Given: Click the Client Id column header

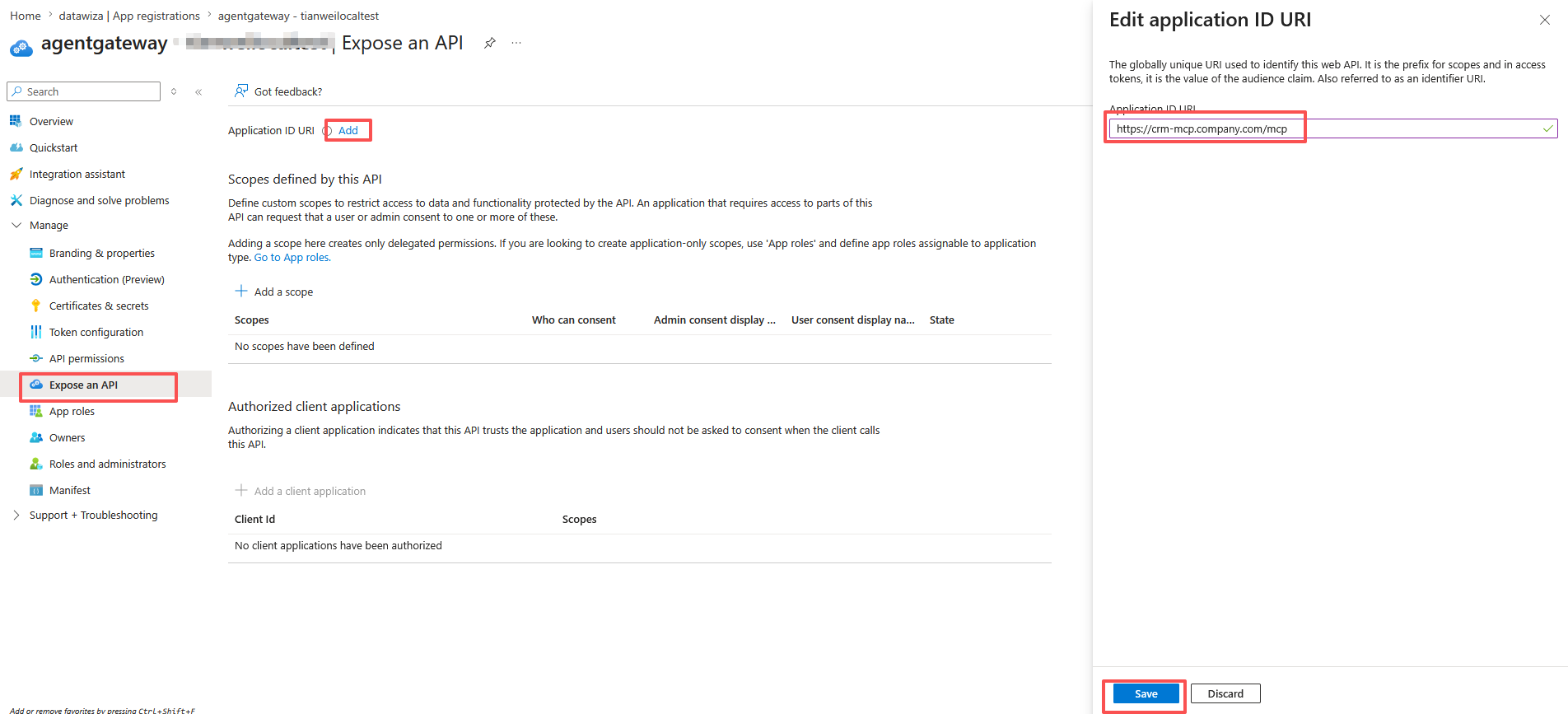Looking at the screenshot, I should pyautogui.click(x=255, y=520).
